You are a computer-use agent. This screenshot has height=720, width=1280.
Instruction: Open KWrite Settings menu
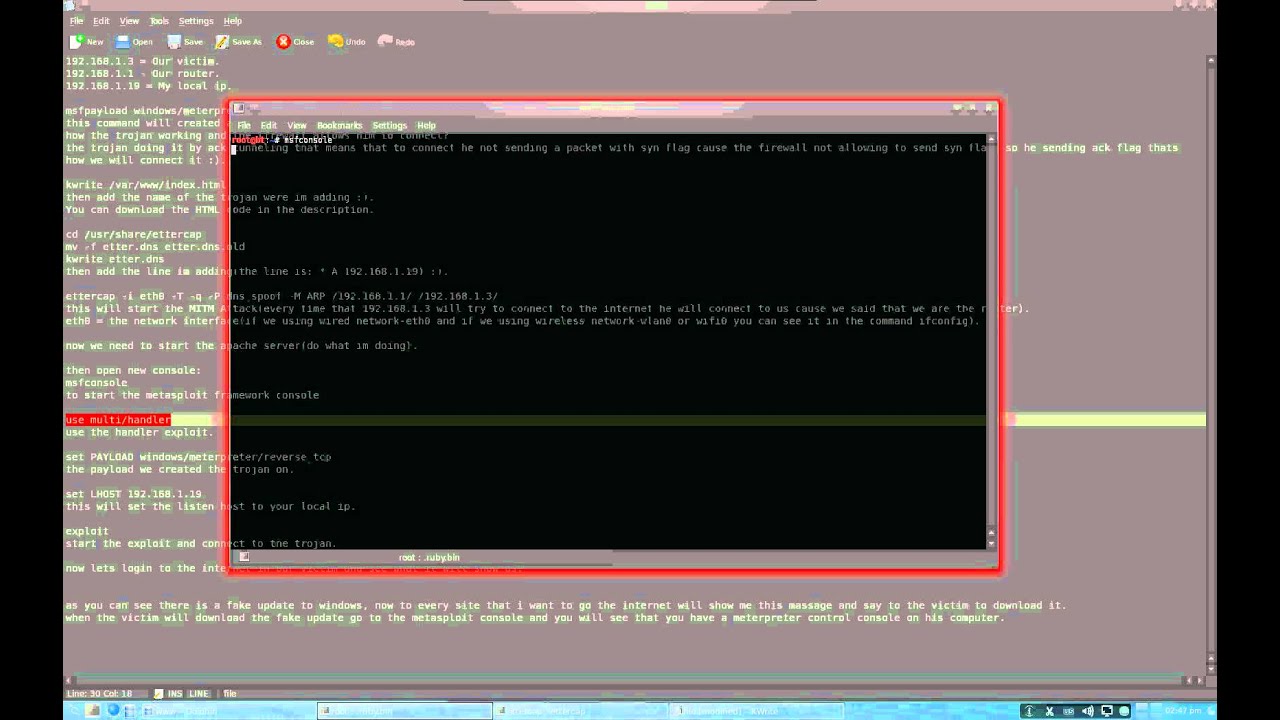pos(196,21)
